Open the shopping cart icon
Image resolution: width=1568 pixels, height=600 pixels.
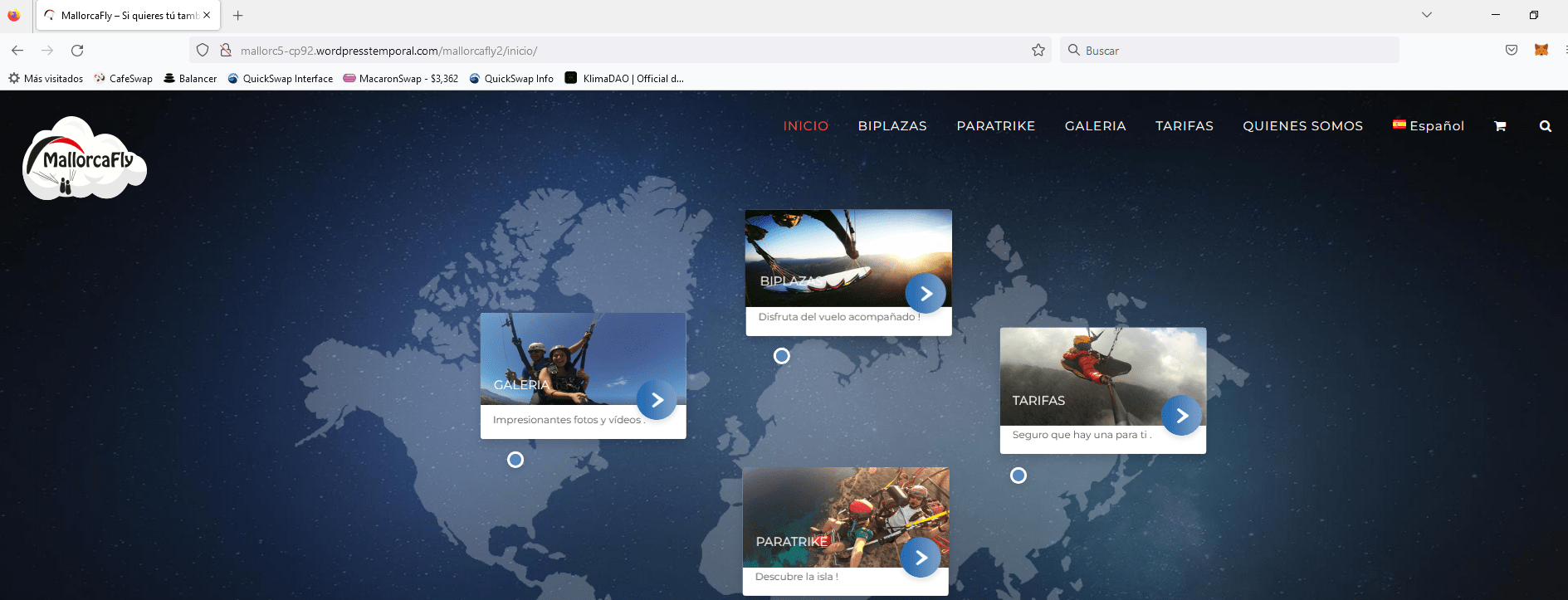point(1500,126)
